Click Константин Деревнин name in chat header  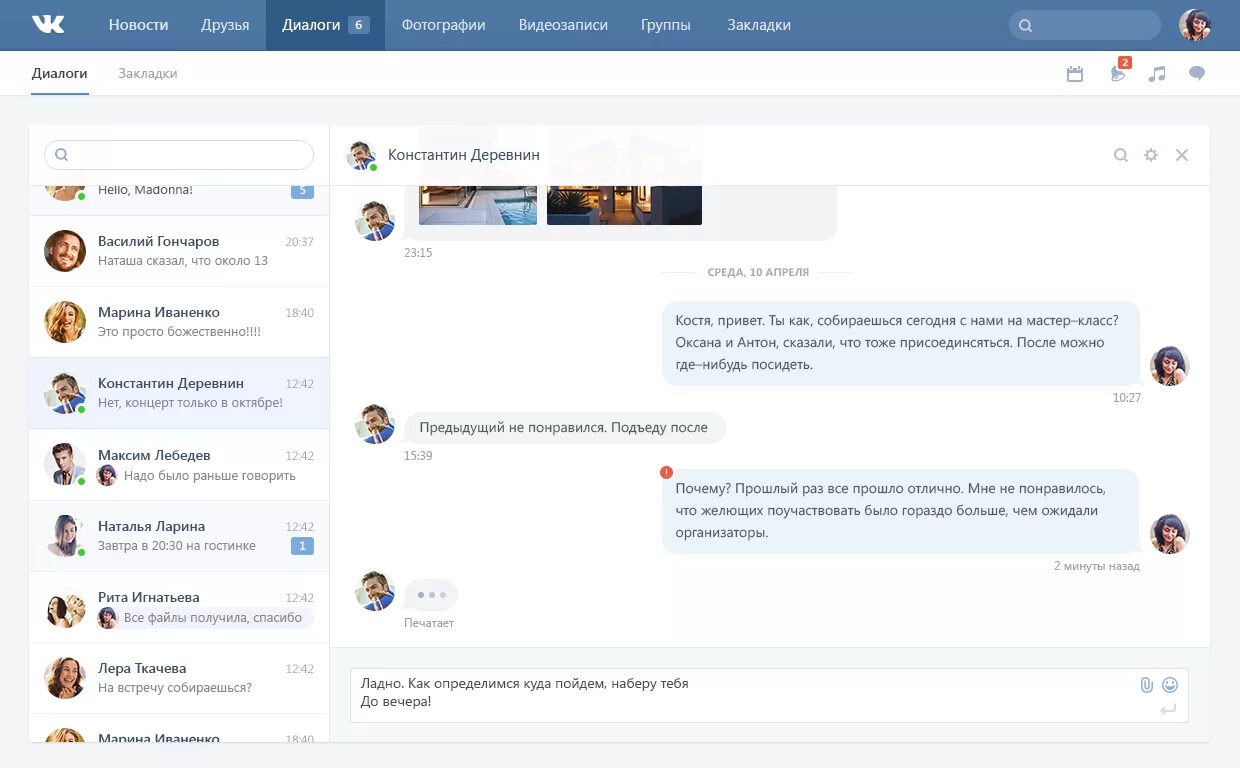click(464, 155)
